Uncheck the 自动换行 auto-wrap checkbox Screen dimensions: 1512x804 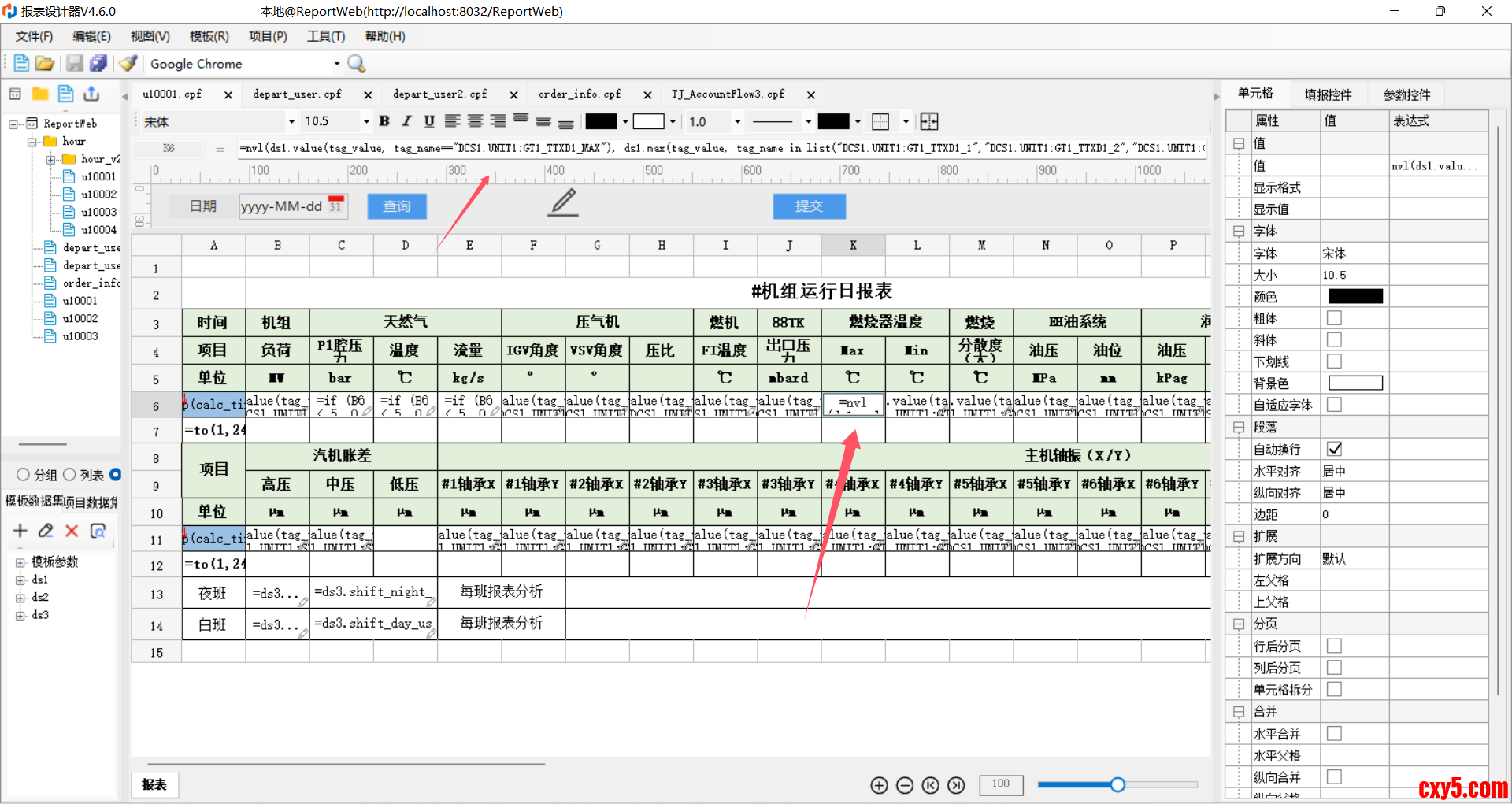click(1334, 449)
